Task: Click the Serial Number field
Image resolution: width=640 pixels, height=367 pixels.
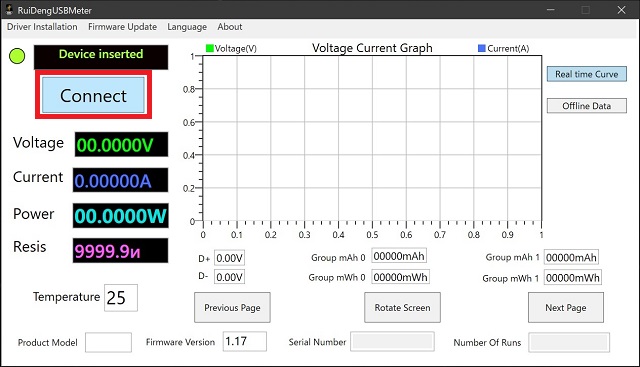Action: click(x=392, y=341)
